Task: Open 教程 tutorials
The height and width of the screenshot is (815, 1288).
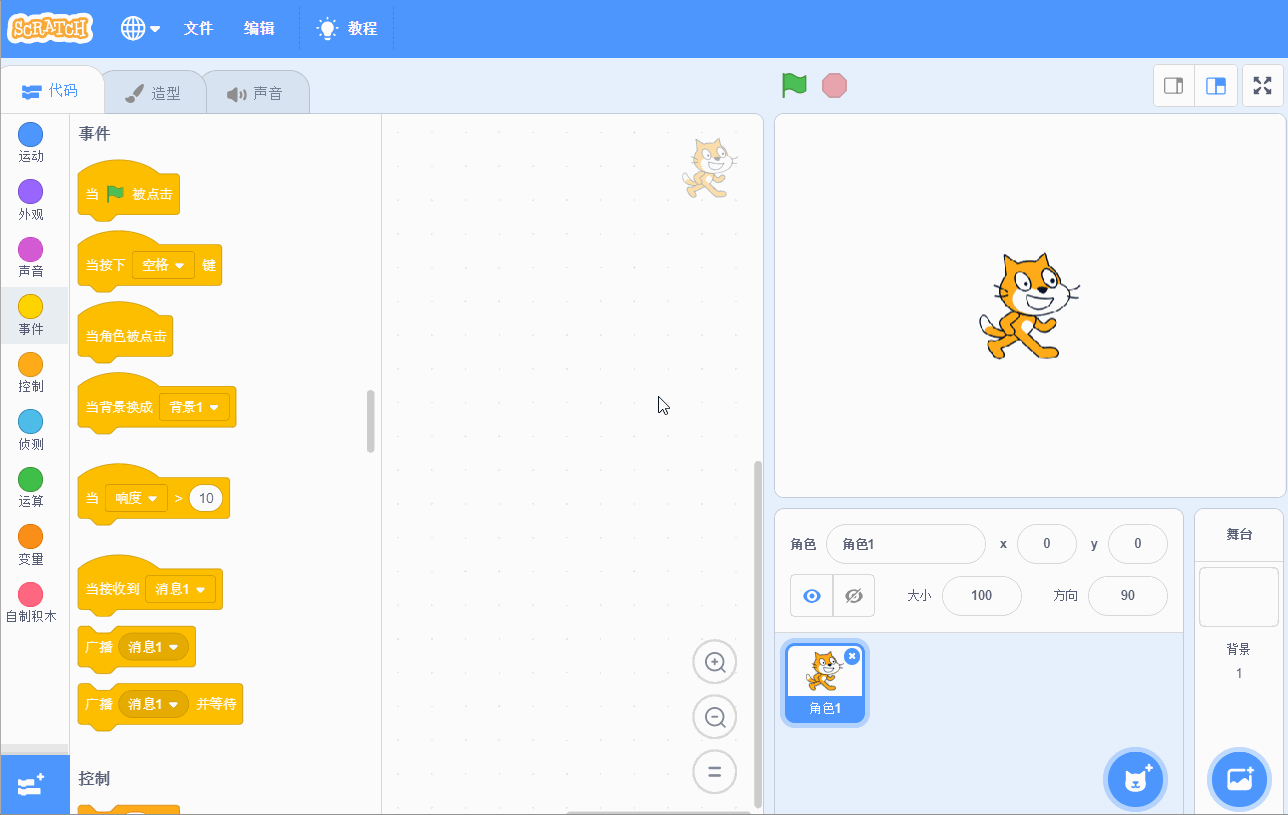Action: coord(347,28)
